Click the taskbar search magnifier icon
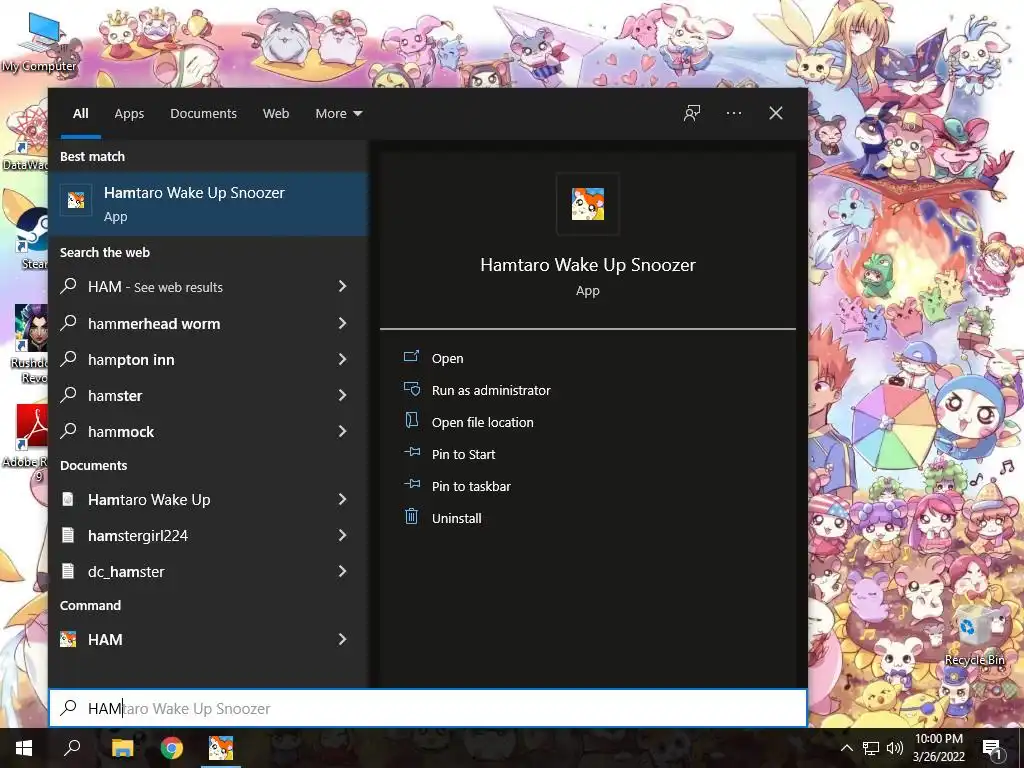Viewport: 1024px width, 768px height. point(72,748)
